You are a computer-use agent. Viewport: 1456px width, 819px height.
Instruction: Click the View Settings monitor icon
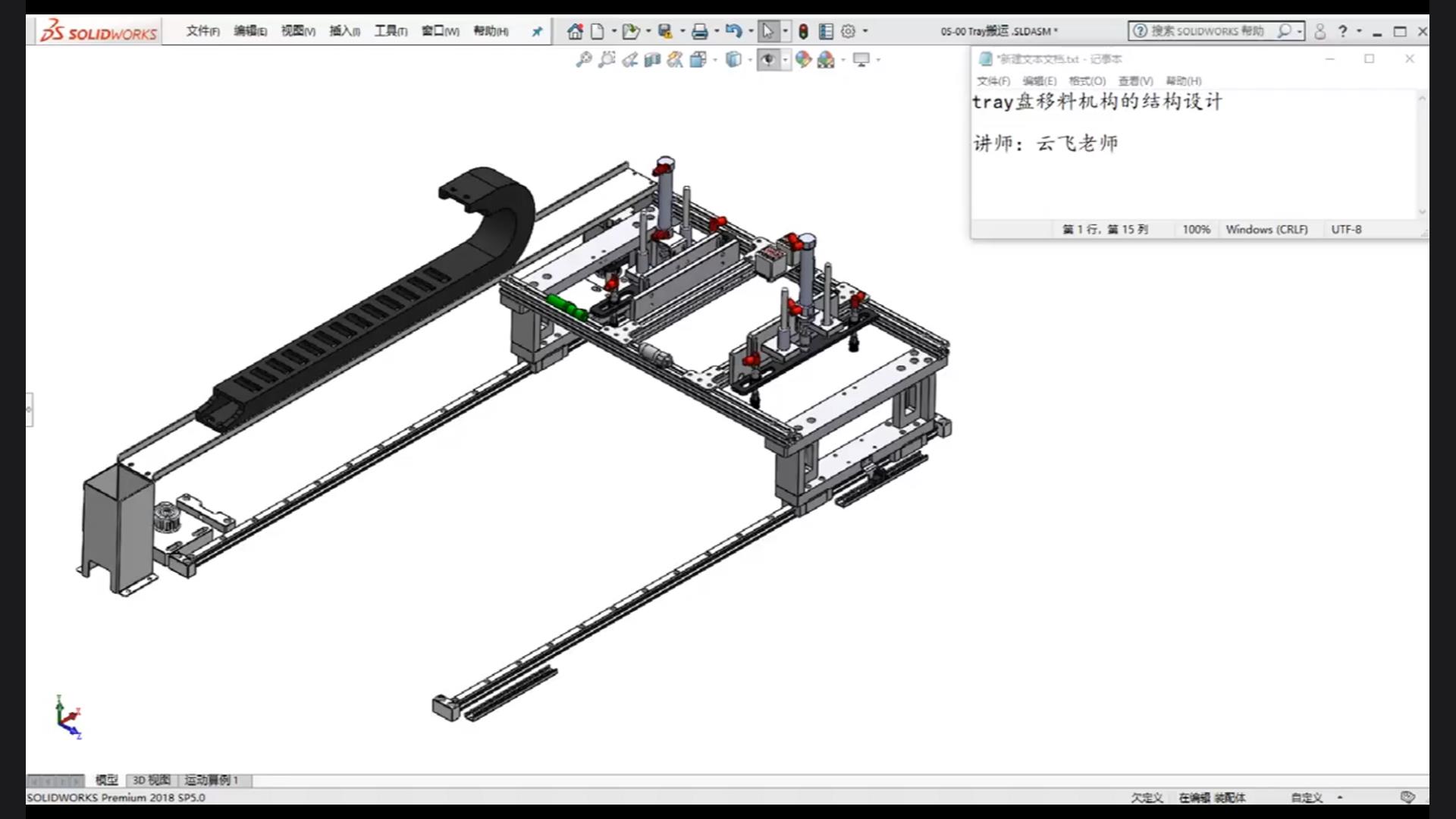click(861, 59)
